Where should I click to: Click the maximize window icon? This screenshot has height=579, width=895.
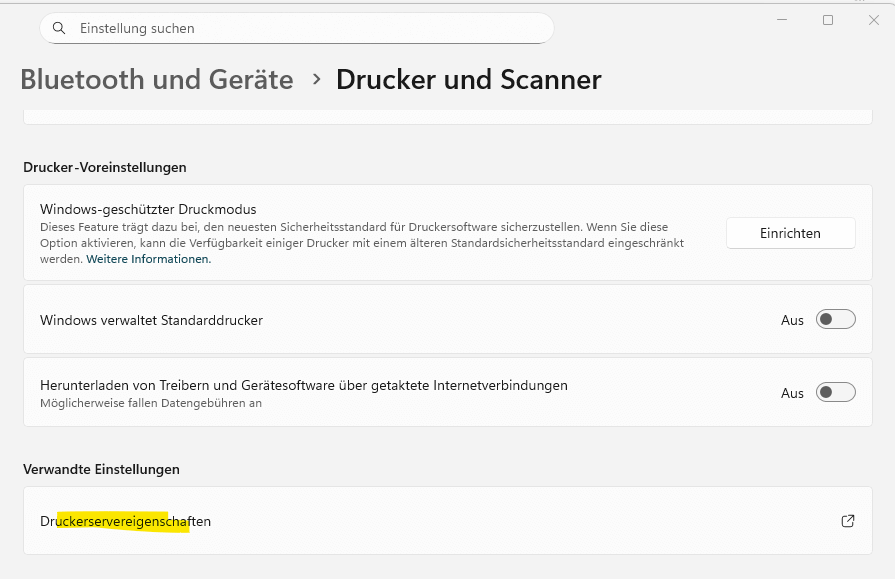click(827, 19)
